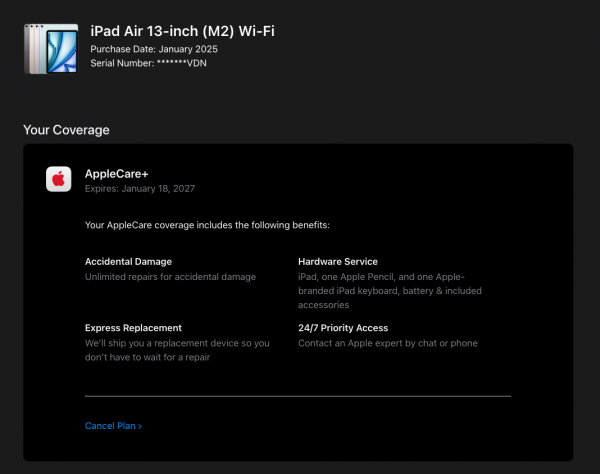Click 'Unlimited repairs for accidental damage' text
The height and width of the screenshot is (474, 600).
coord(170,277)
